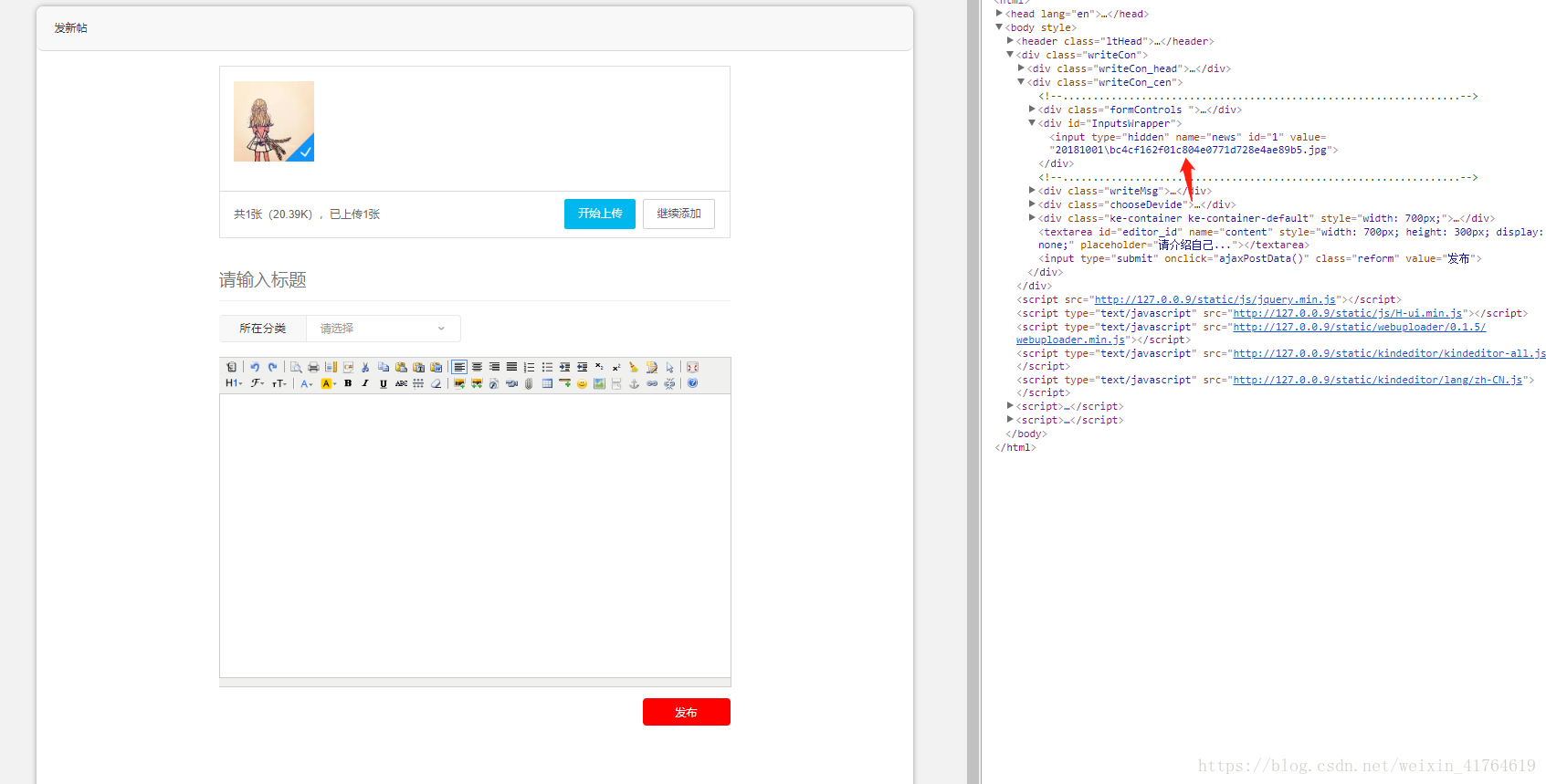
Task: Select all with cursor icon
Action: point(669,367)
